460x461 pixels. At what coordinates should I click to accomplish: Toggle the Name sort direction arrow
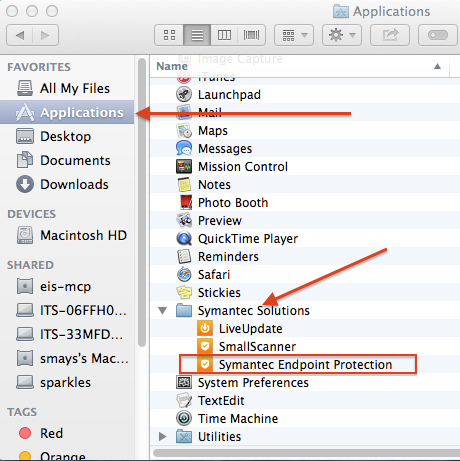coord(437,66)
